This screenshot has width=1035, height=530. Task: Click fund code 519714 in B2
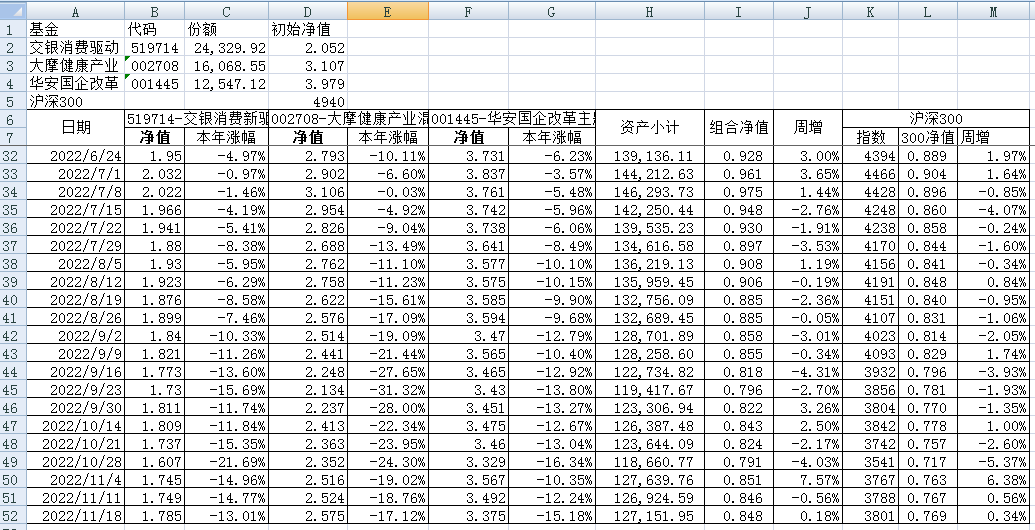click(154, 48)
